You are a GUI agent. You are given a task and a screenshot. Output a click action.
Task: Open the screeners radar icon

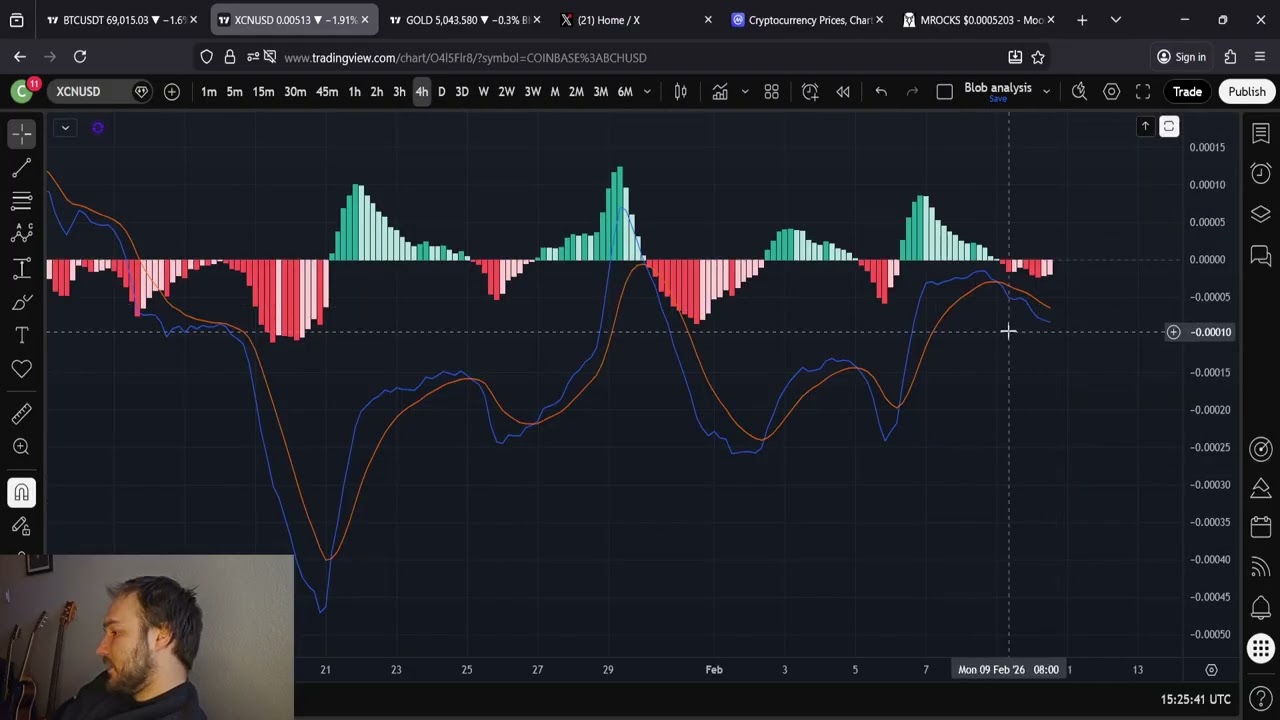click(1260, 449)
